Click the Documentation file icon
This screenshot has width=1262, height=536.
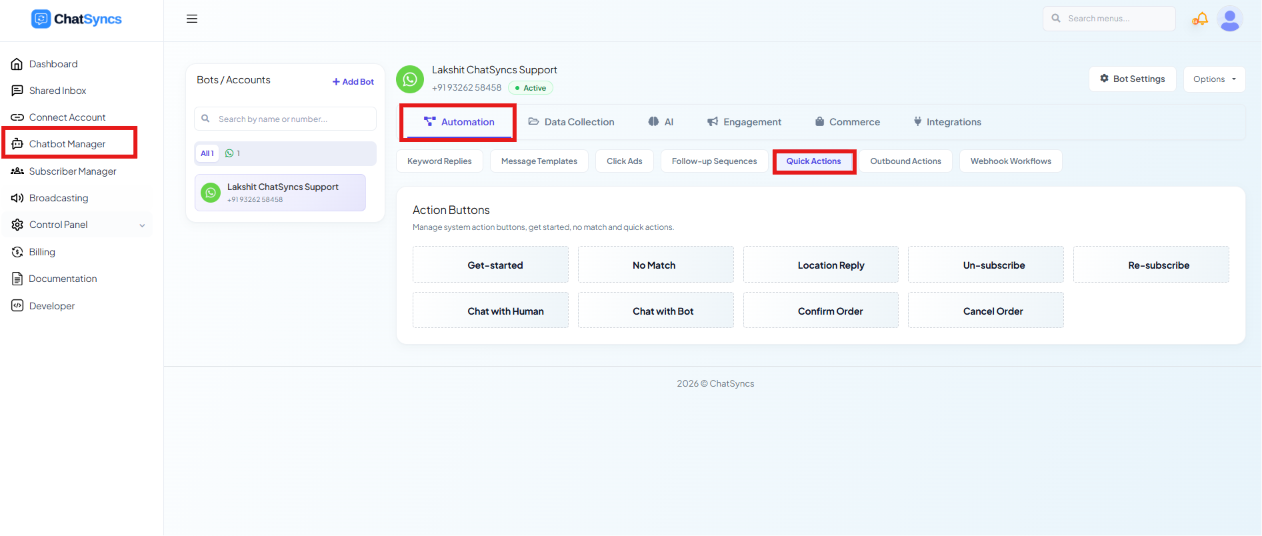pyautogui.click(x=17, y=279)
